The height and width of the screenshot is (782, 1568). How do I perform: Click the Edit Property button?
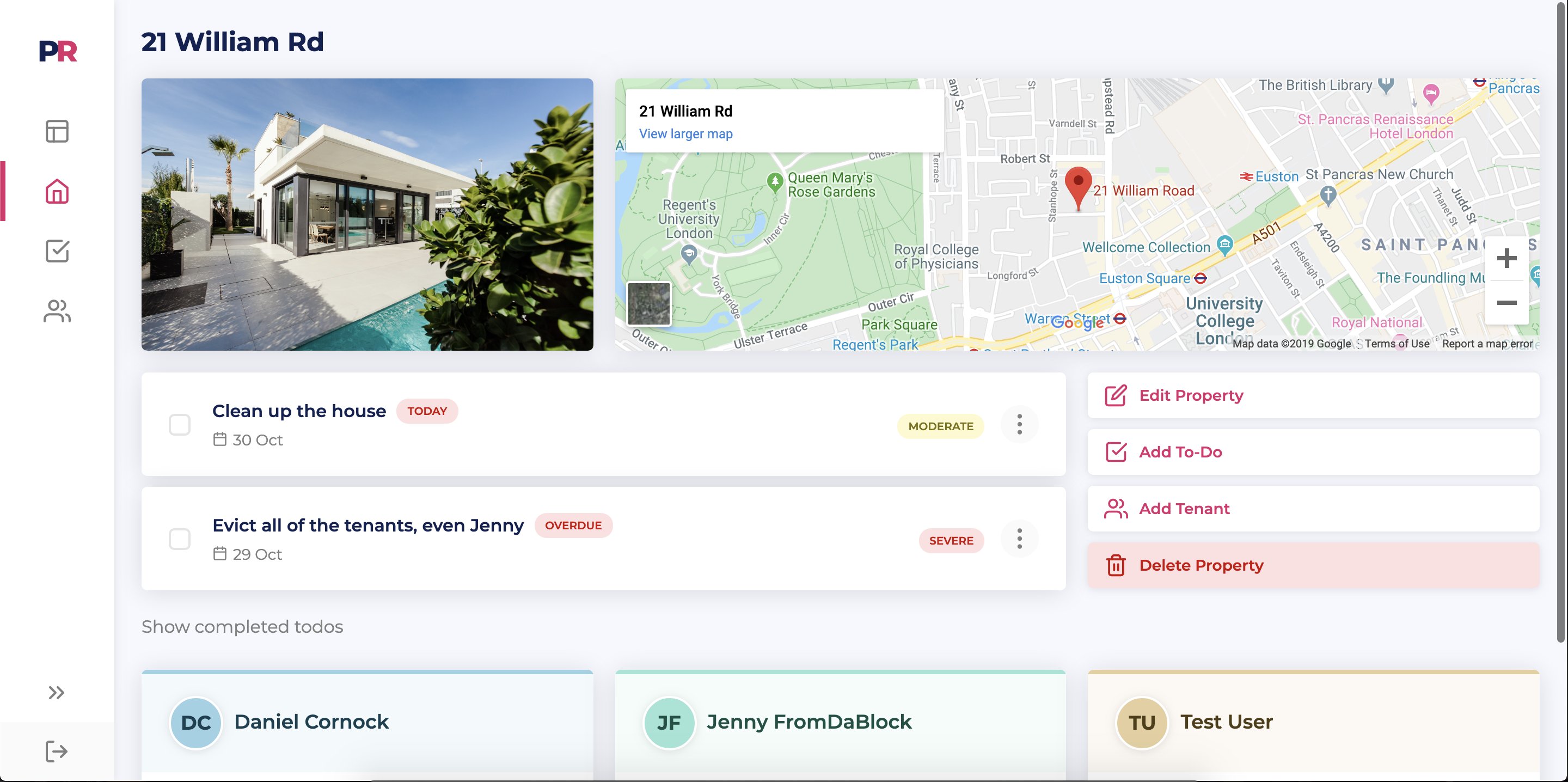click(1313, 395)
